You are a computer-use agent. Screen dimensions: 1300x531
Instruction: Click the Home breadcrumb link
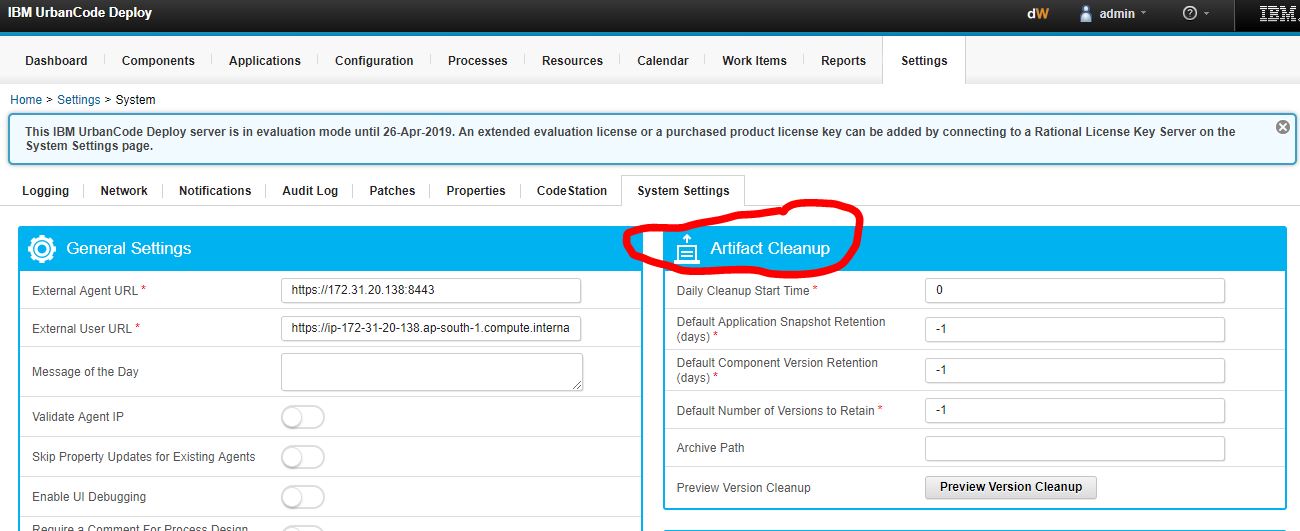(26, 100)
